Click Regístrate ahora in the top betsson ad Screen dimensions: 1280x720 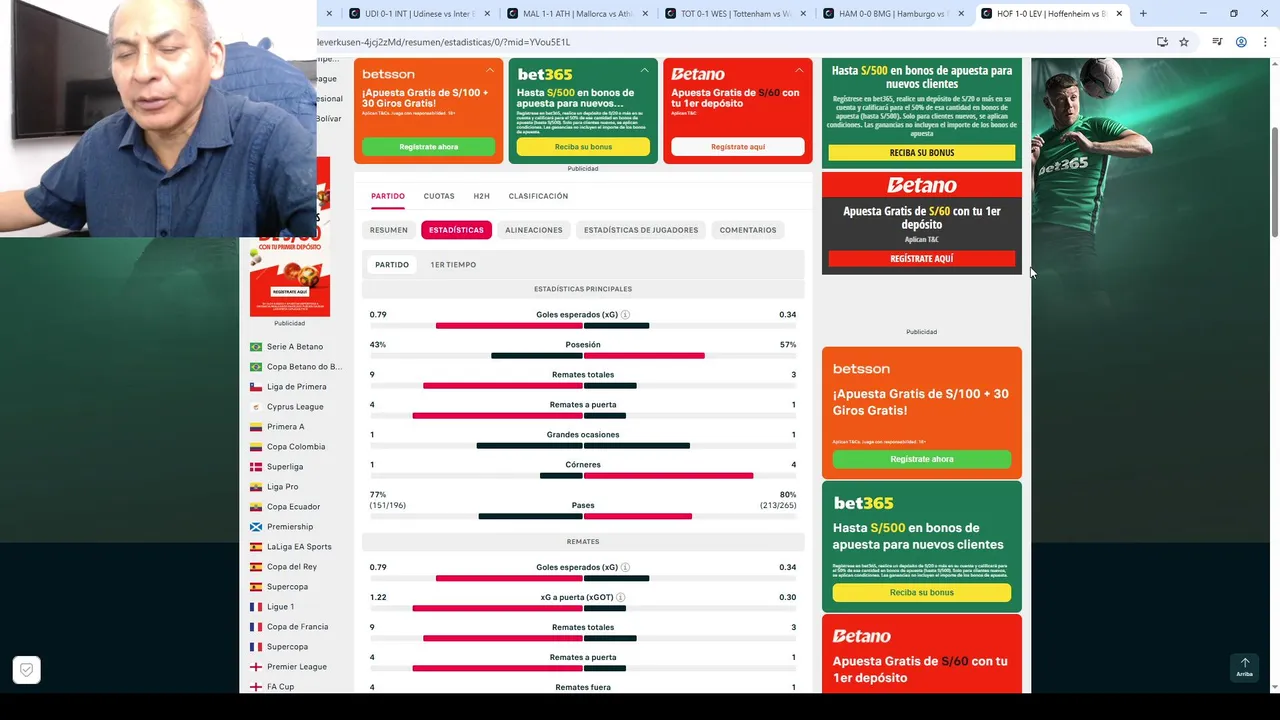tap(428, 147)
